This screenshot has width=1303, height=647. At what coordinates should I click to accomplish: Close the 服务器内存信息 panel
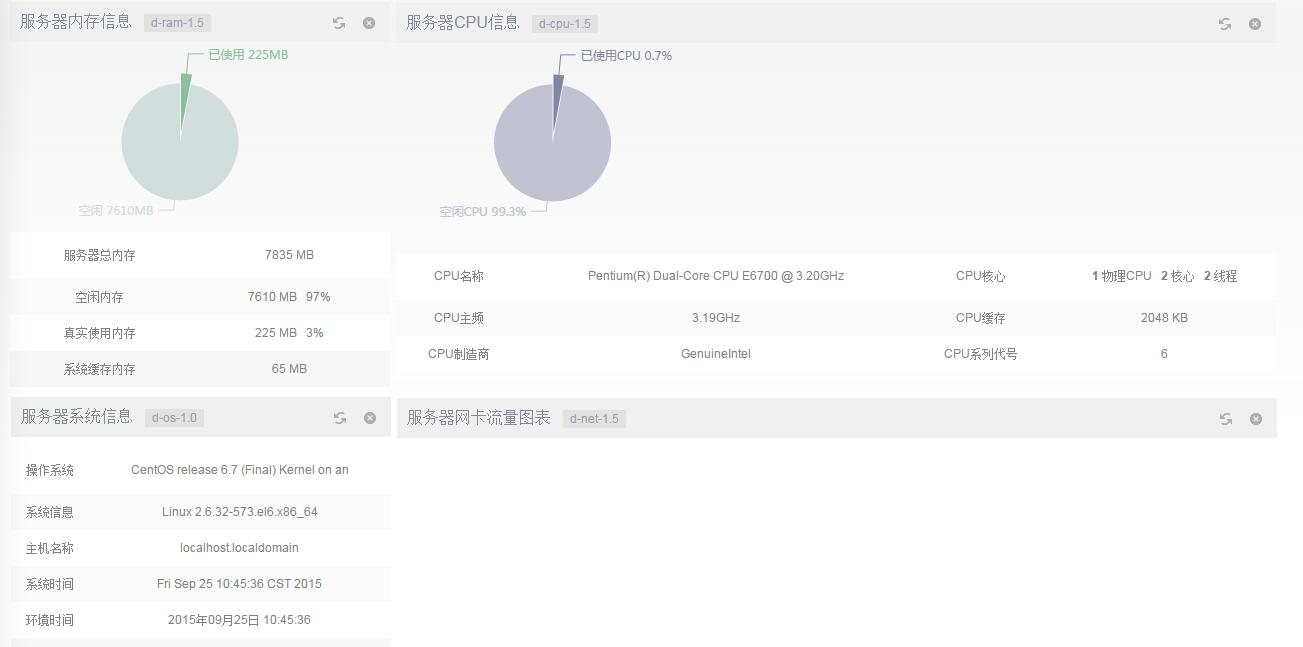369,23
